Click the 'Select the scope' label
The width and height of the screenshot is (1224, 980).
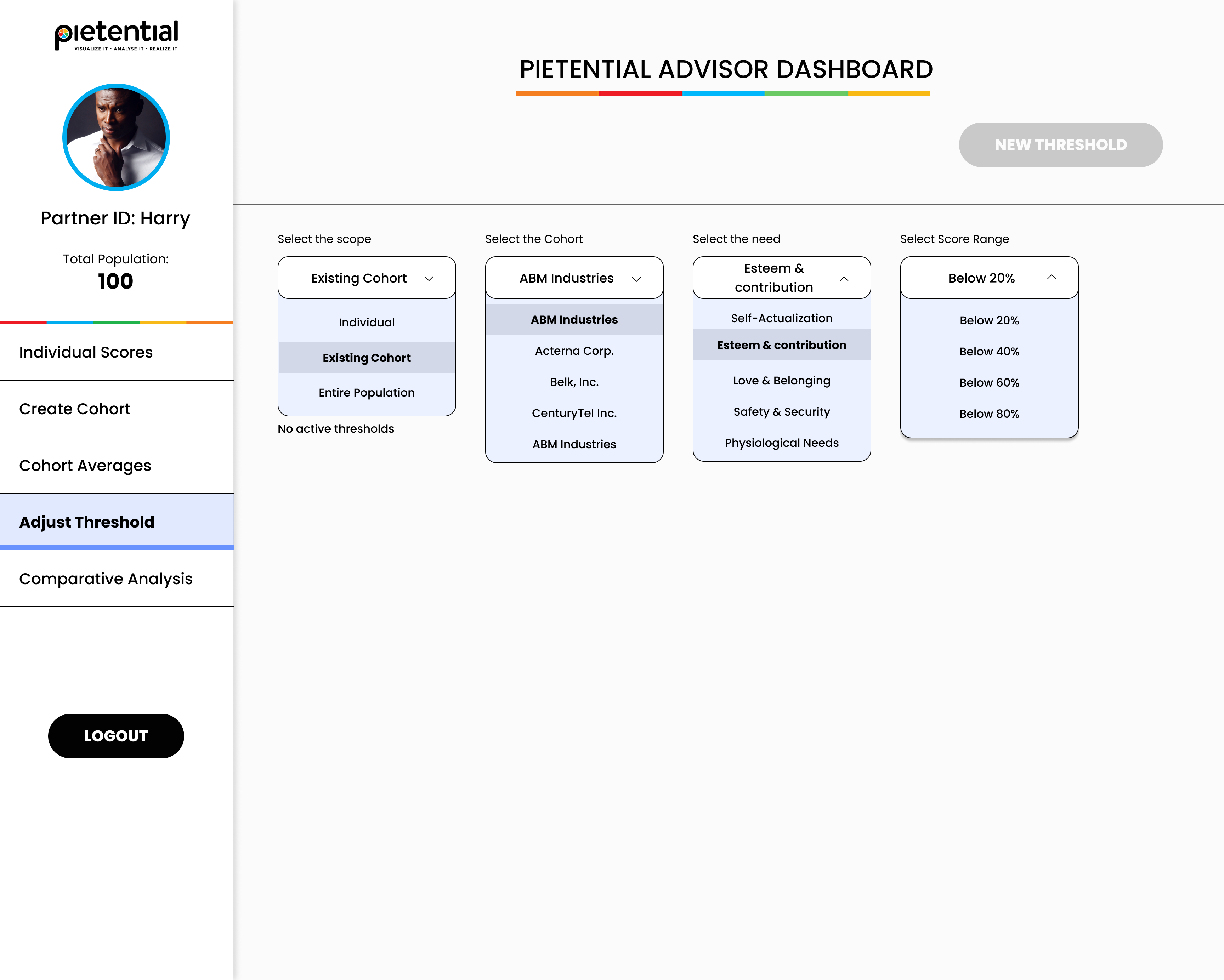tap(324, 239)
